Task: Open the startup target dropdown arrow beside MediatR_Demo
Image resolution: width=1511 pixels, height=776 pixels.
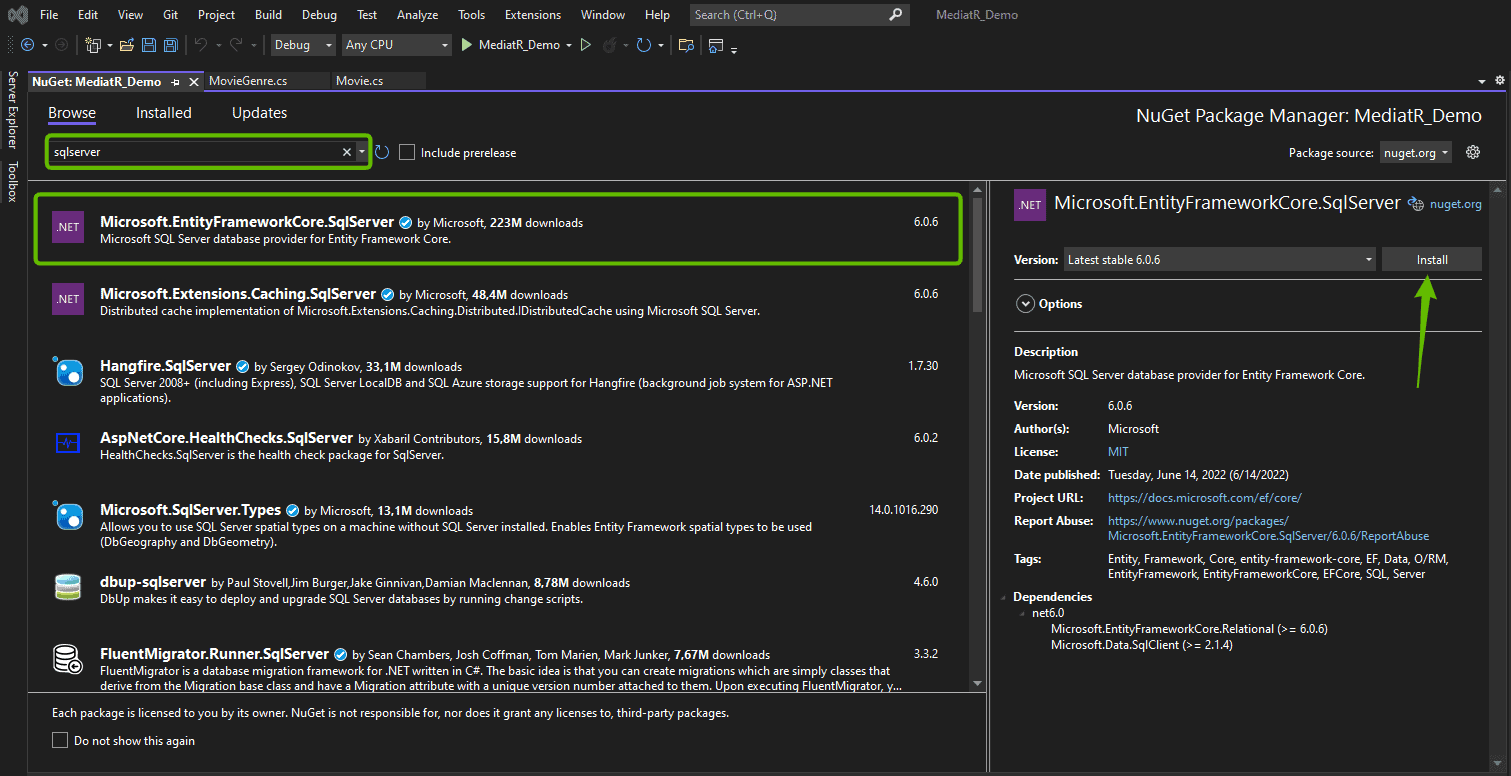Action: [x=569, y=45]
